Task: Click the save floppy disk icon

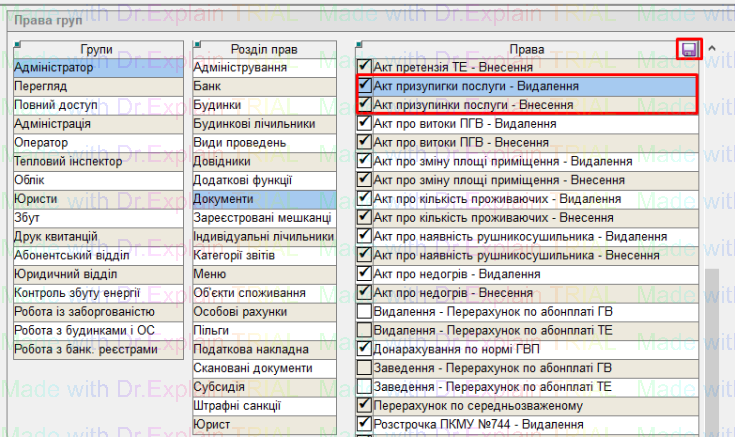Action: pos(688,49)
